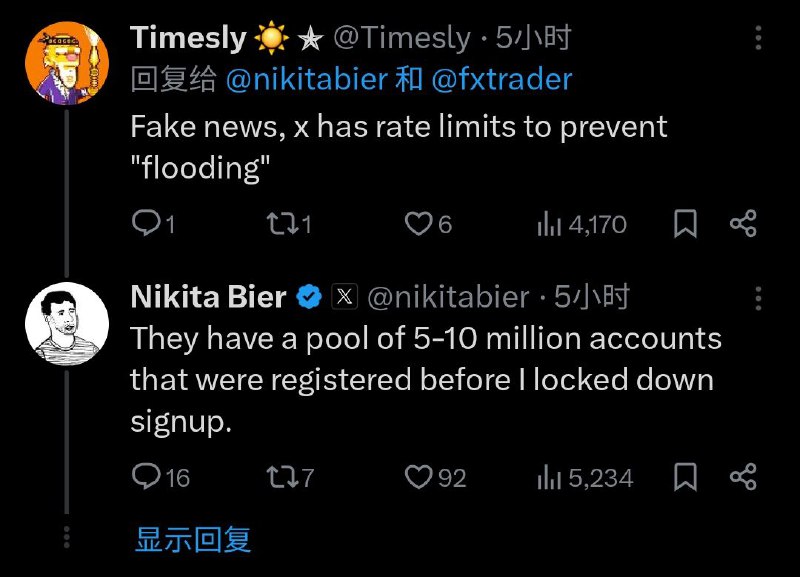Click the retweet icon under Nikita Bier's reply
Image resolution: width=800 pixels, height=577 pixels.
tap(282, 478)
